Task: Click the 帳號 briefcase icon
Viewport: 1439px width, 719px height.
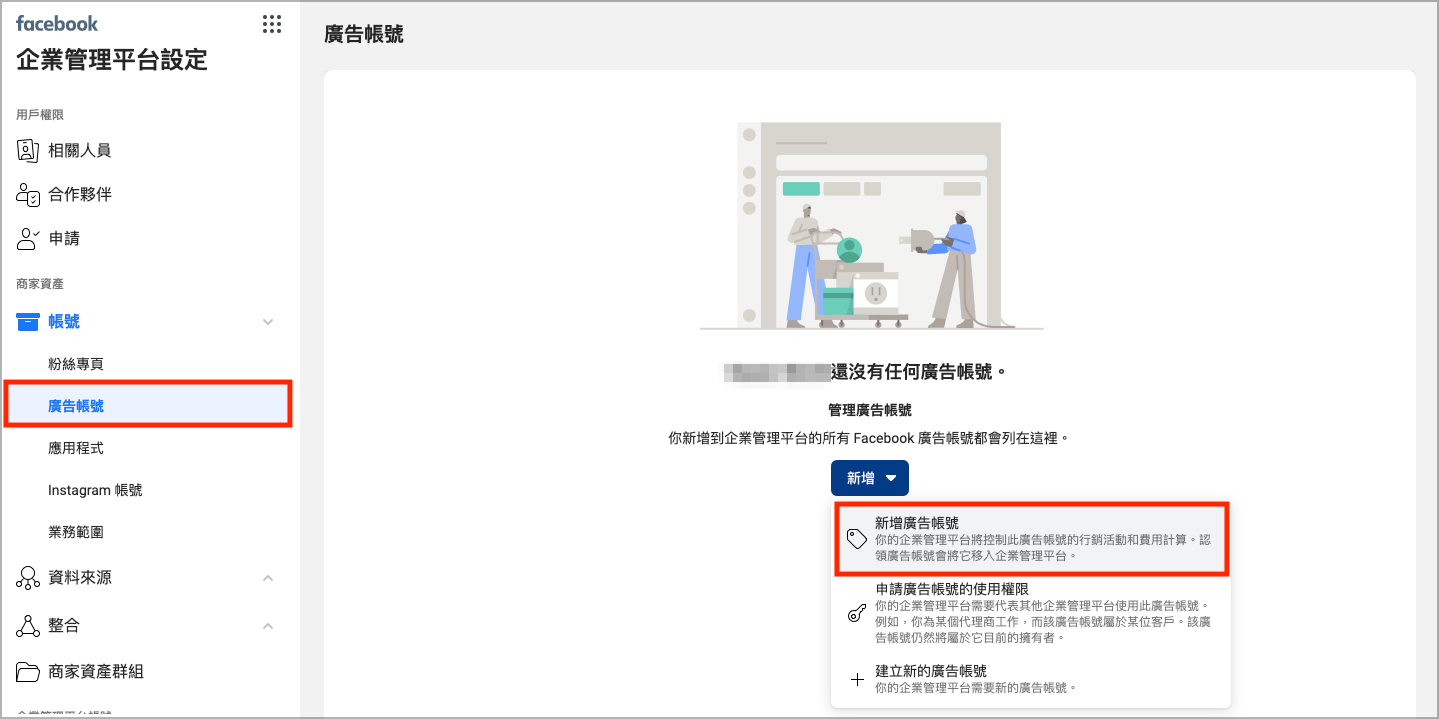Action: coord(28,321)
